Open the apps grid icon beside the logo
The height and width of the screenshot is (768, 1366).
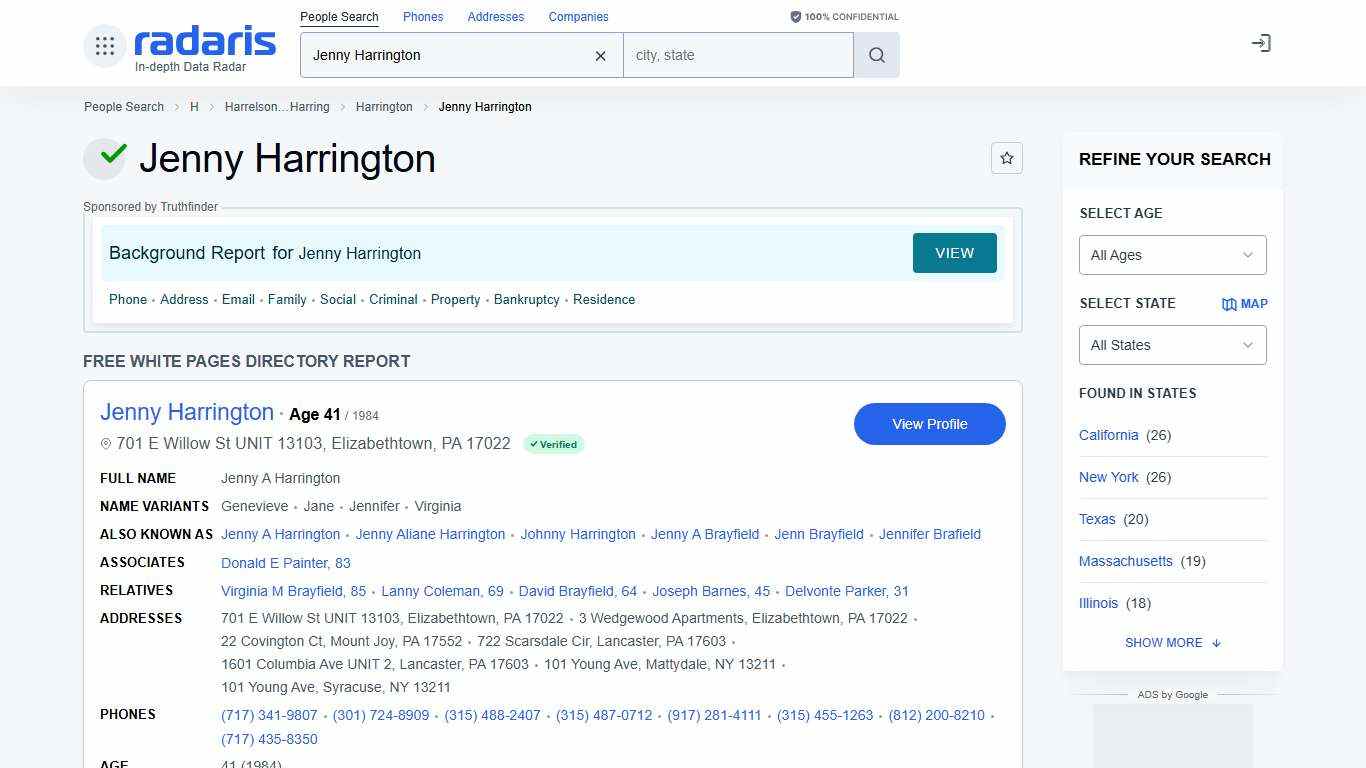click(104, 44)
